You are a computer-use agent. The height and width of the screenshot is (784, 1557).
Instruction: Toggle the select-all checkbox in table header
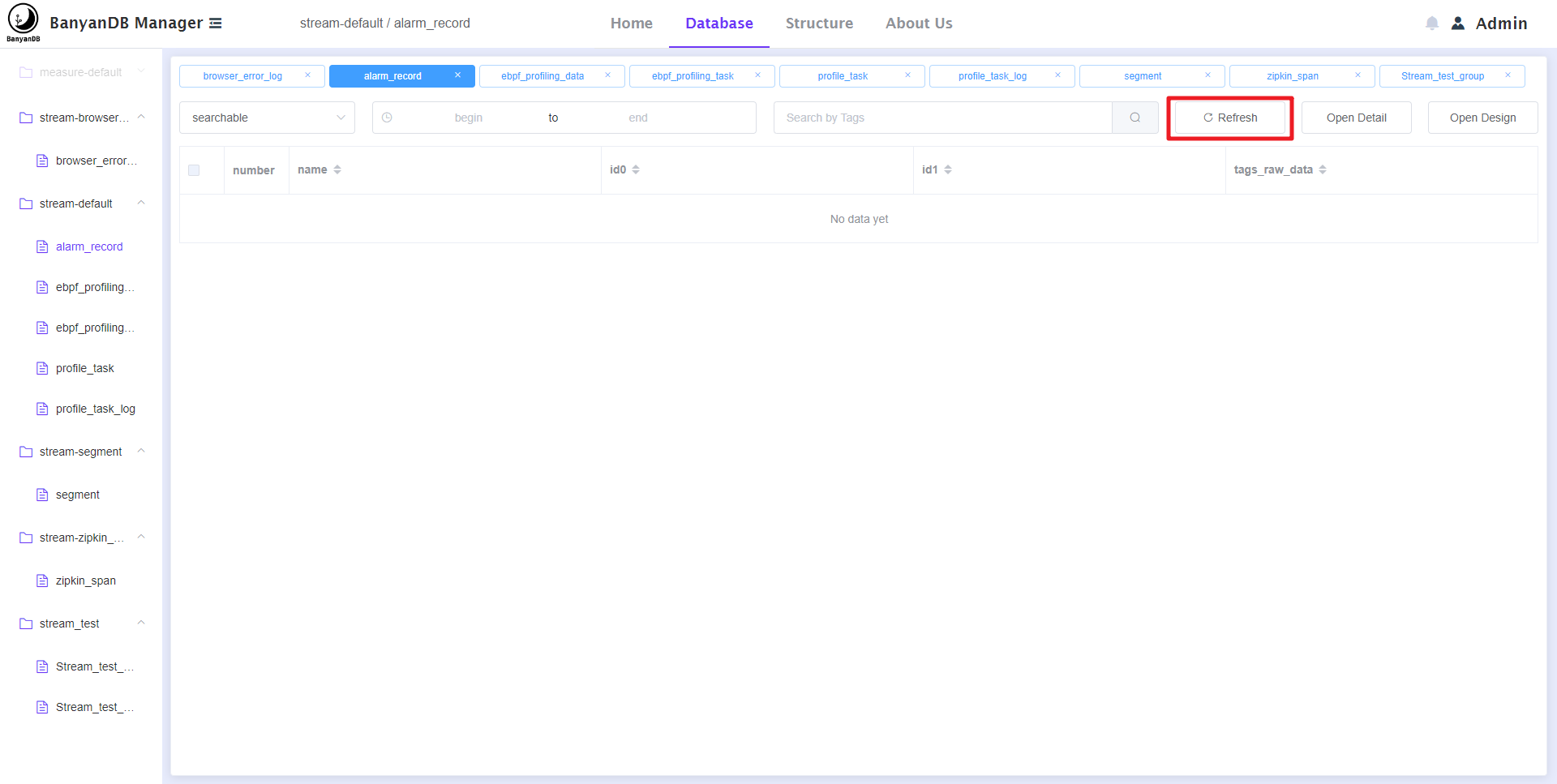point(194,170)
